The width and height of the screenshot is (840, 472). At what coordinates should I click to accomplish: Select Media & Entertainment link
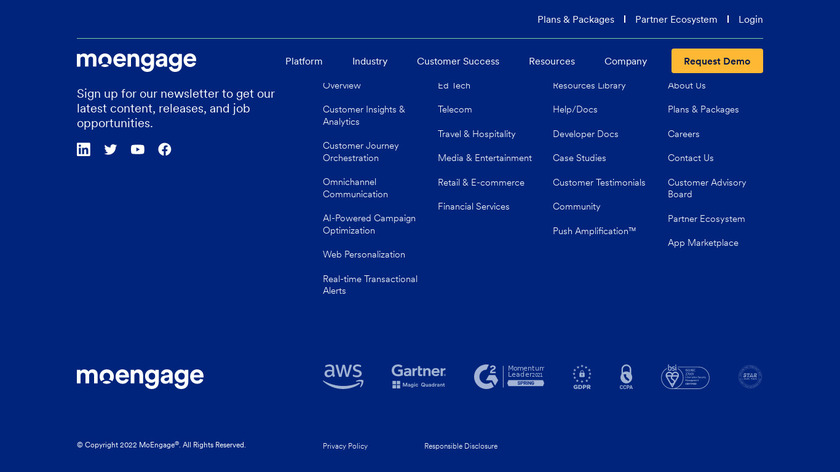(485, 159)
